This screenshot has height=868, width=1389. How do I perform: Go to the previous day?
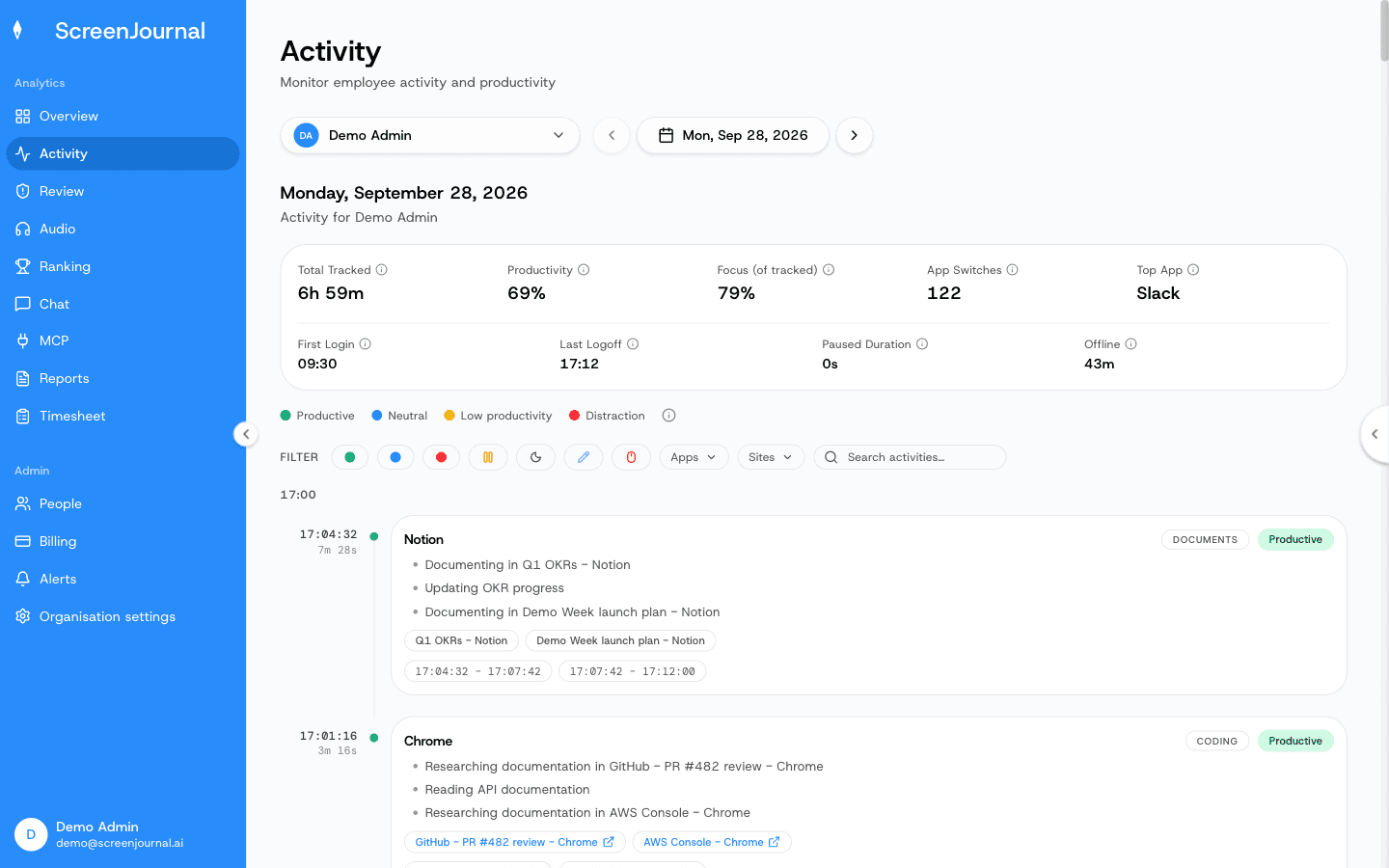(x=612, y=135)
